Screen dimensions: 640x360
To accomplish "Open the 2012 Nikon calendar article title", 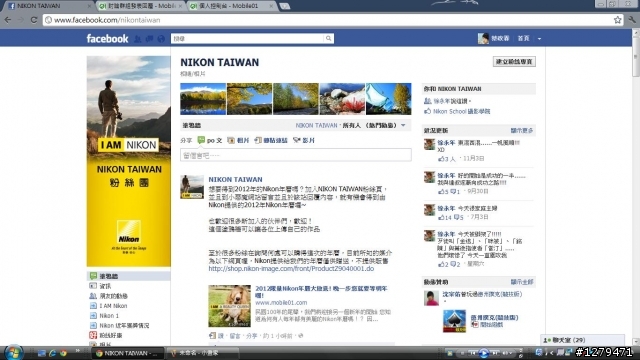I will point(321,291).
